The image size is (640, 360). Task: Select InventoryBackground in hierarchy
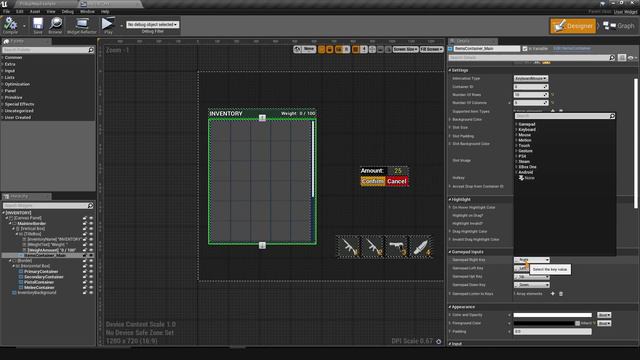[37, 293]
